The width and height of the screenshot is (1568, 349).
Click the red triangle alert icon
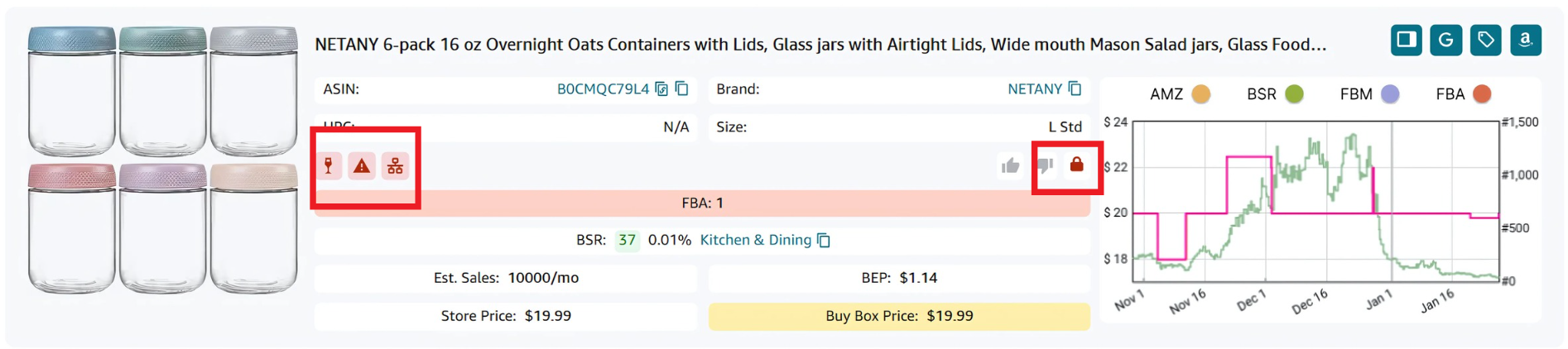[362, 166]
